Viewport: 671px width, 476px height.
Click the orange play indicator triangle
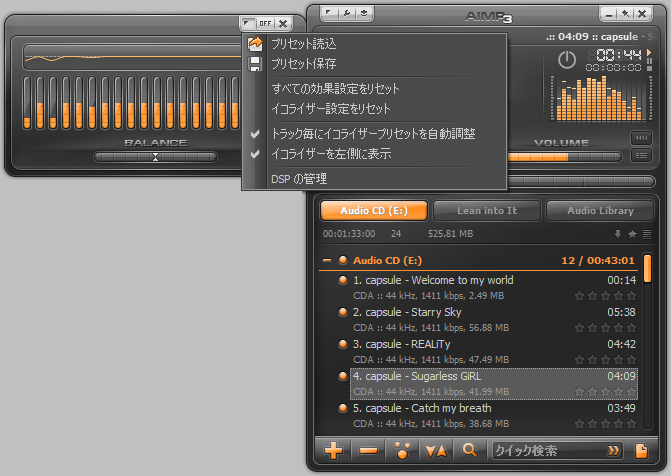pyautogui.click(x=649, y=52)
